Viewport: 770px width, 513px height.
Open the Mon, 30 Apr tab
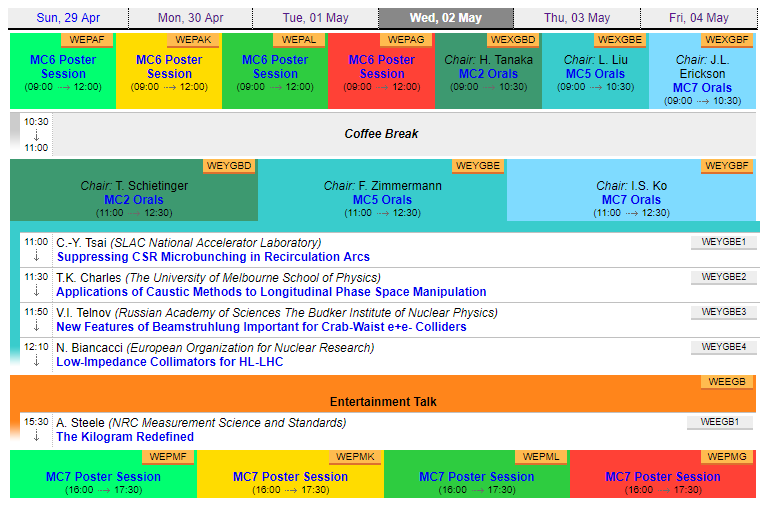click(x=190, y=18)
